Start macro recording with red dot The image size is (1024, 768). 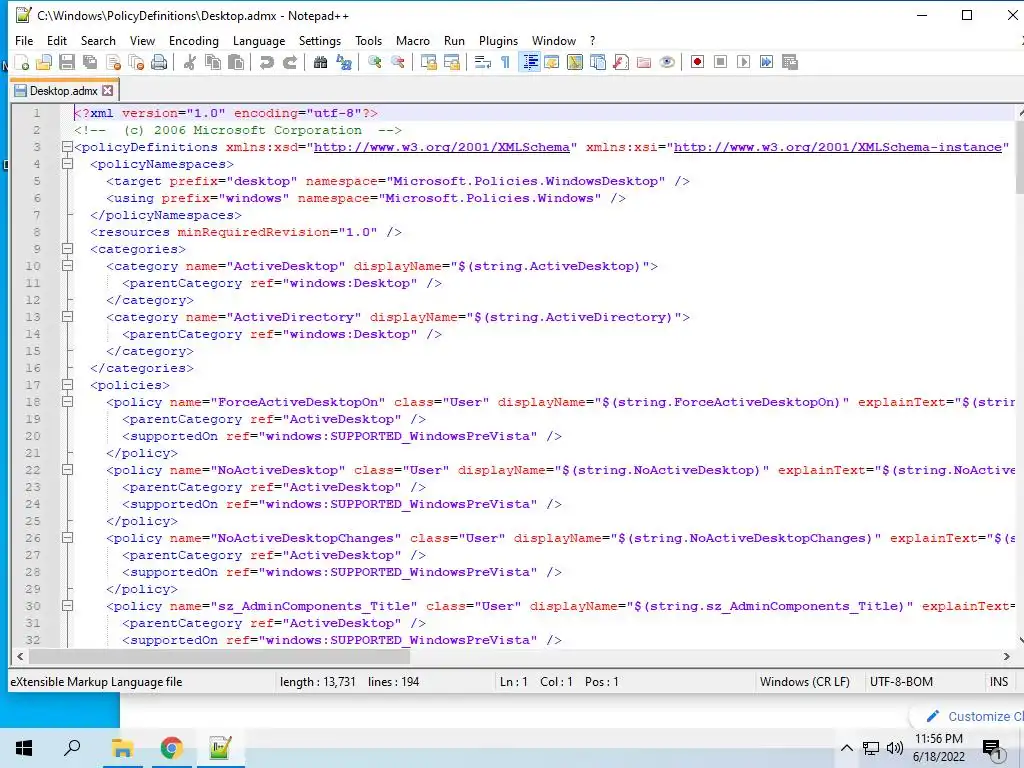point(697,62)
